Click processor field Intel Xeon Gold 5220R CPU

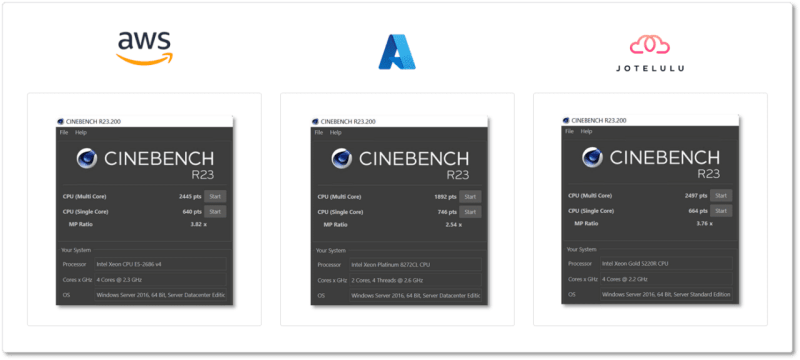tap(666, 264)
